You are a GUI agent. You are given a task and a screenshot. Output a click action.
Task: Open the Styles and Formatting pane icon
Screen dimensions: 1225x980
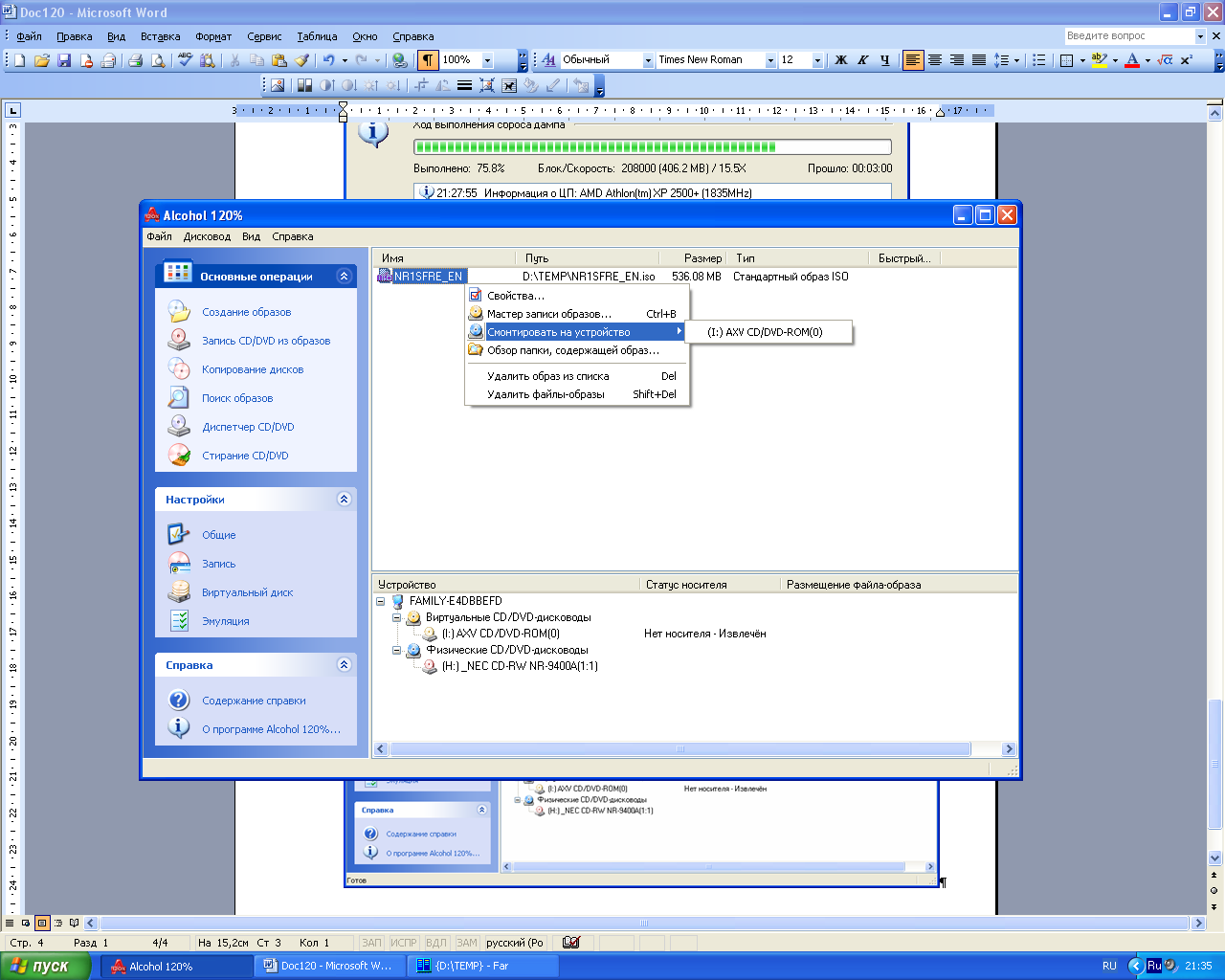point(548,59)
